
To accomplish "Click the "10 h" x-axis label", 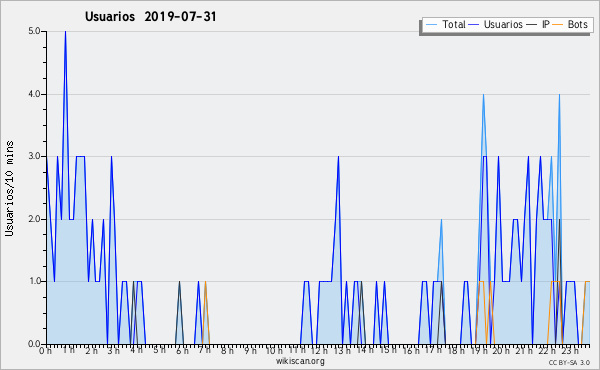I will 274,350.
